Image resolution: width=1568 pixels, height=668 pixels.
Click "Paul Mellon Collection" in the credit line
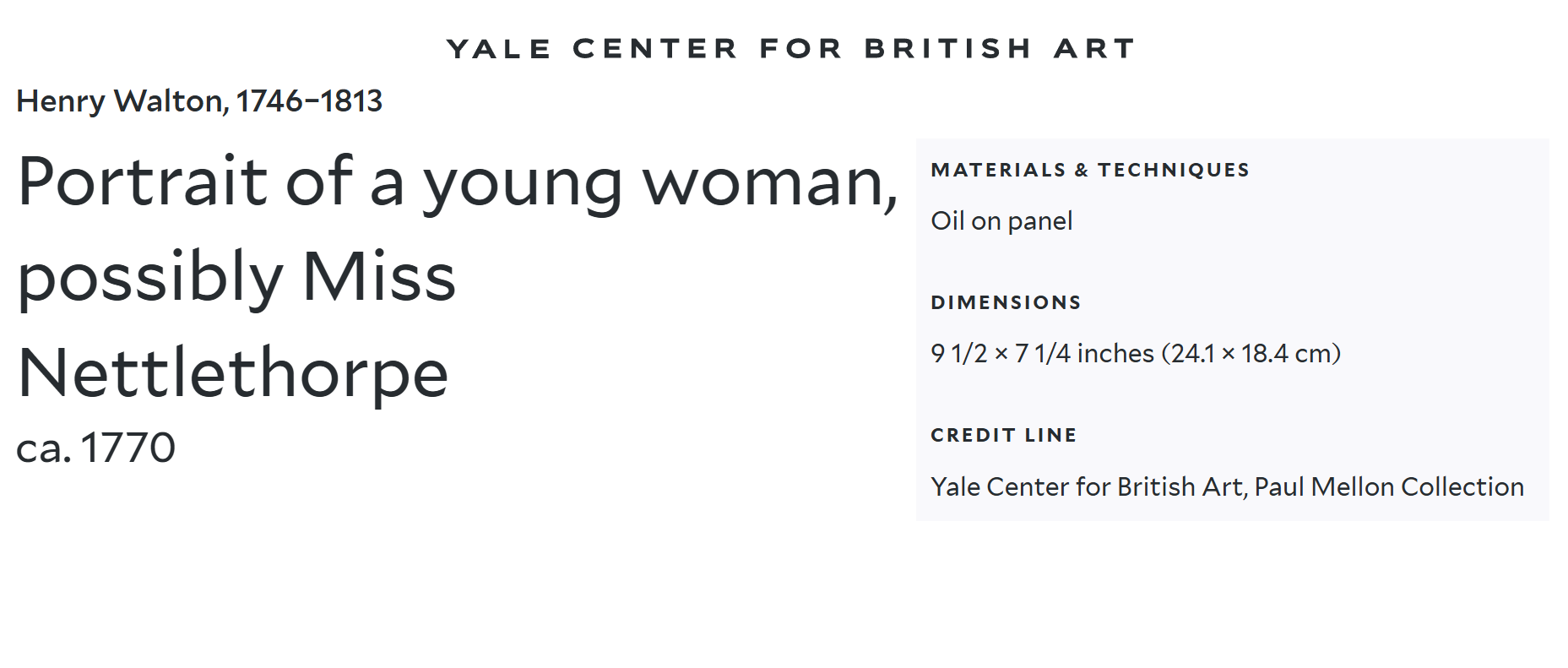point(1389,486)
